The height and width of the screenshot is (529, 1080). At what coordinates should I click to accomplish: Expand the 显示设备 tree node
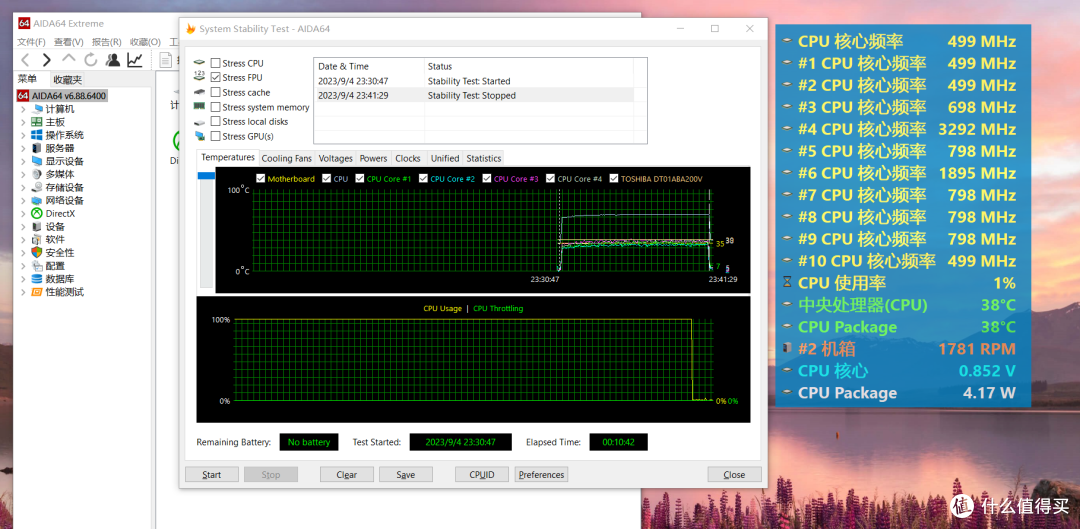pyautogui.click(x=23, y=162)
